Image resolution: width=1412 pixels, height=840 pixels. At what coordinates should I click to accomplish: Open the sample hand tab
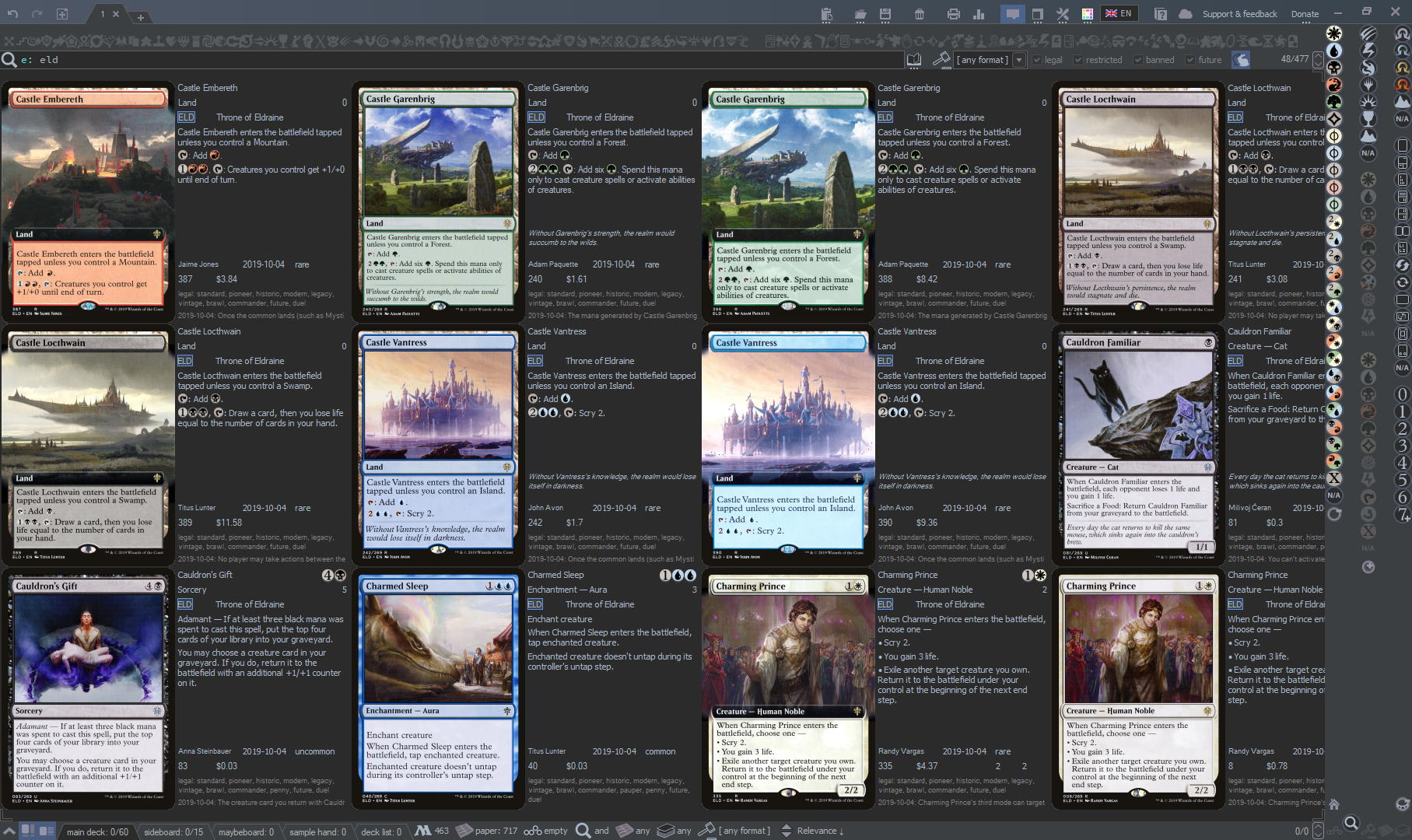pos(317,831)
